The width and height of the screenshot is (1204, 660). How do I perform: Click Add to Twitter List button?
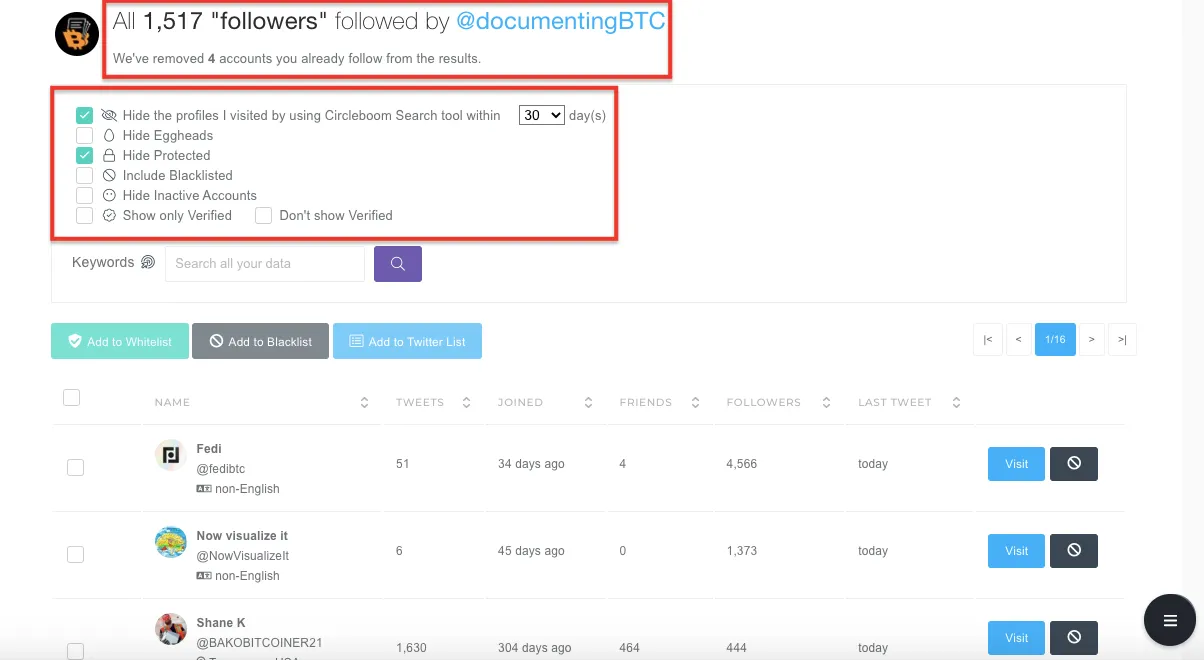click(x=407, y=341)
